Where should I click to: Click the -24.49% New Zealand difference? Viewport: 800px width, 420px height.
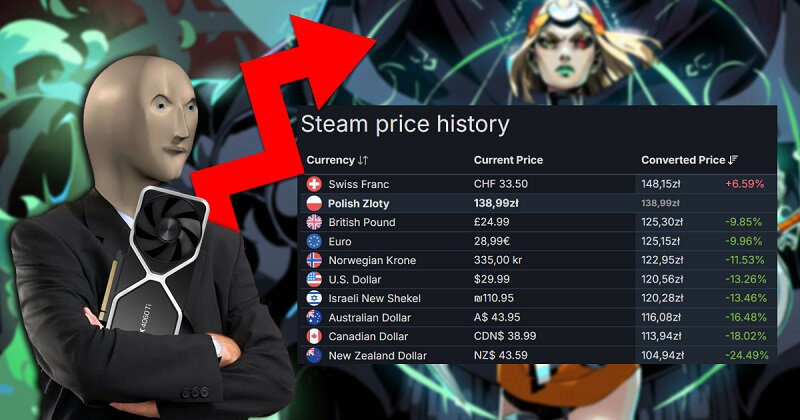(746, 355)
